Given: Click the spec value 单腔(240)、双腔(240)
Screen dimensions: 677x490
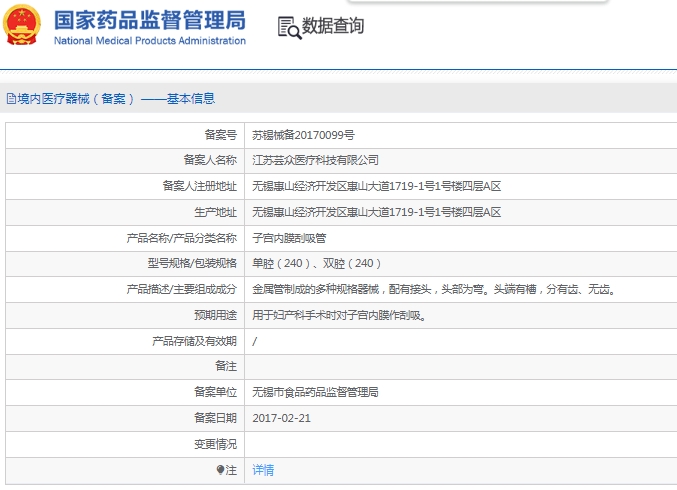Looking at the screenshot, I should coord(316,263).
